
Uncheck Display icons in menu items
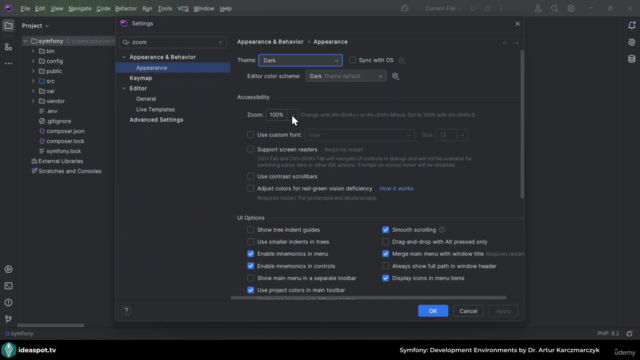click(x=385, y=278)
